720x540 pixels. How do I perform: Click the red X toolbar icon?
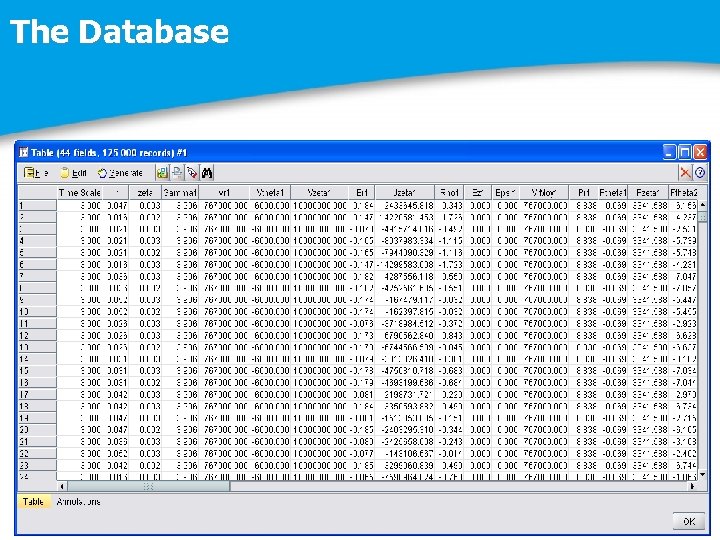tap(685, 173)
